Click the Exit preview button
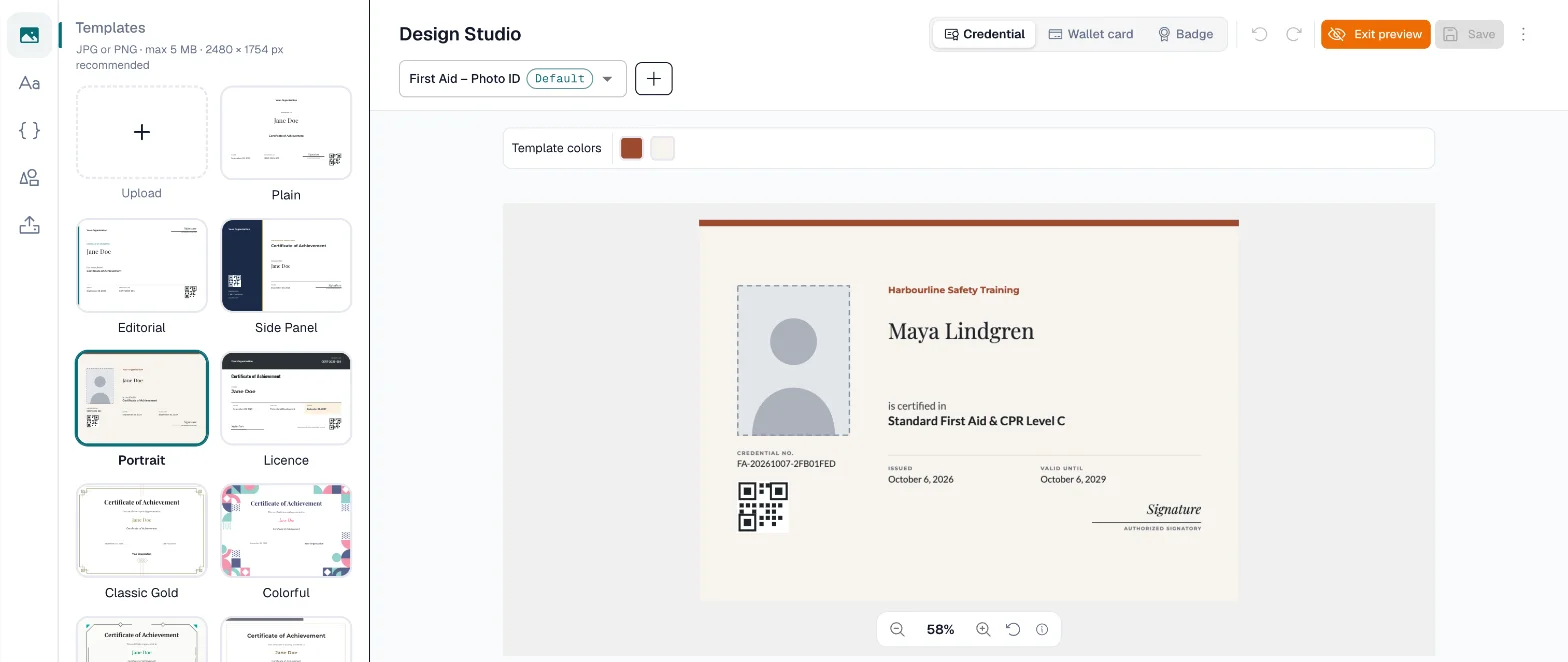 pyautogui.click(x=1376, y=34)
